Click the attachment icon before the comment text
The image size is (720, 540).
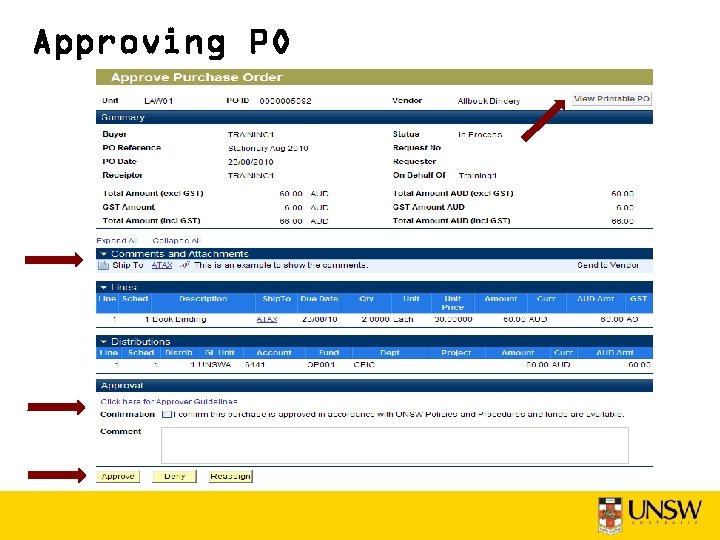pyautogui.click(x=185, y=265)
